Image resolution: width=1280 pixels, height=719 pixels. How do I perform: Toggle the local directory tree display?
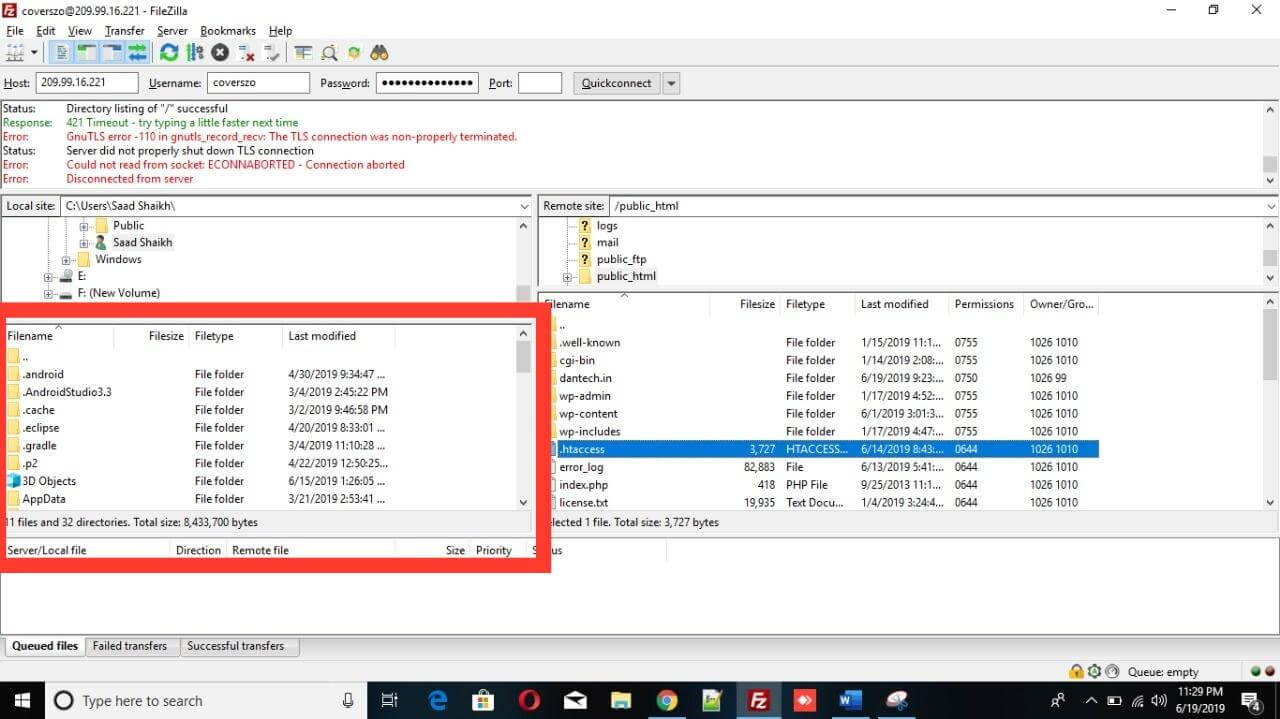pyautogui.click(x=87, y=53)
